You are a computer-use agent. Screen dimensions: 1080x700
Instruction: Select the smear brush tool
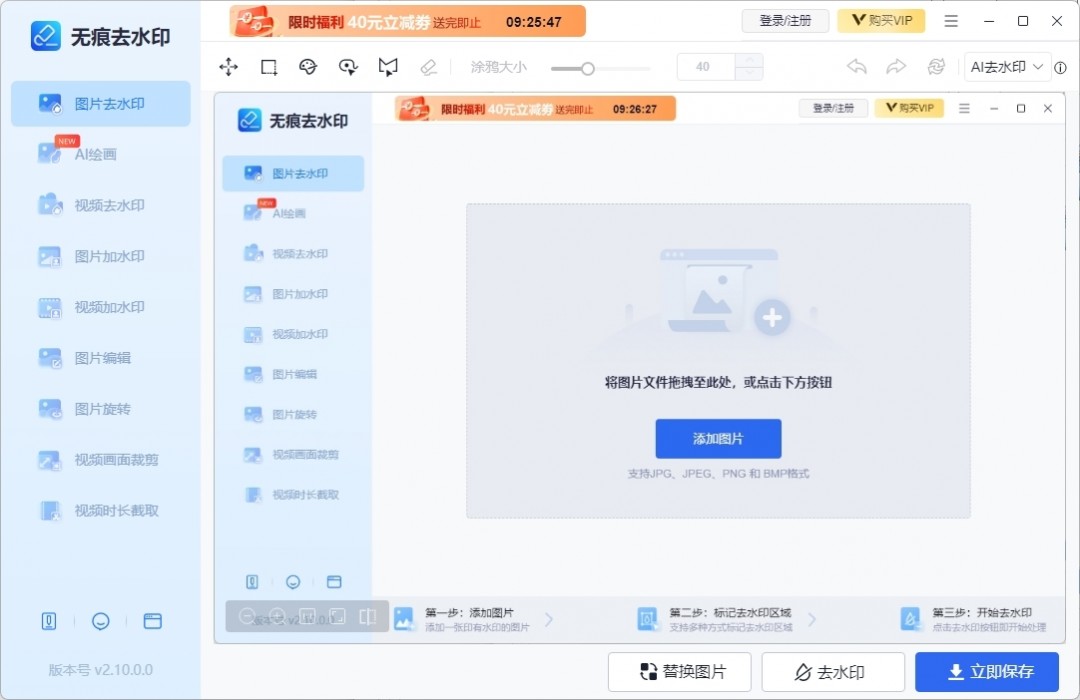point(308,66)
